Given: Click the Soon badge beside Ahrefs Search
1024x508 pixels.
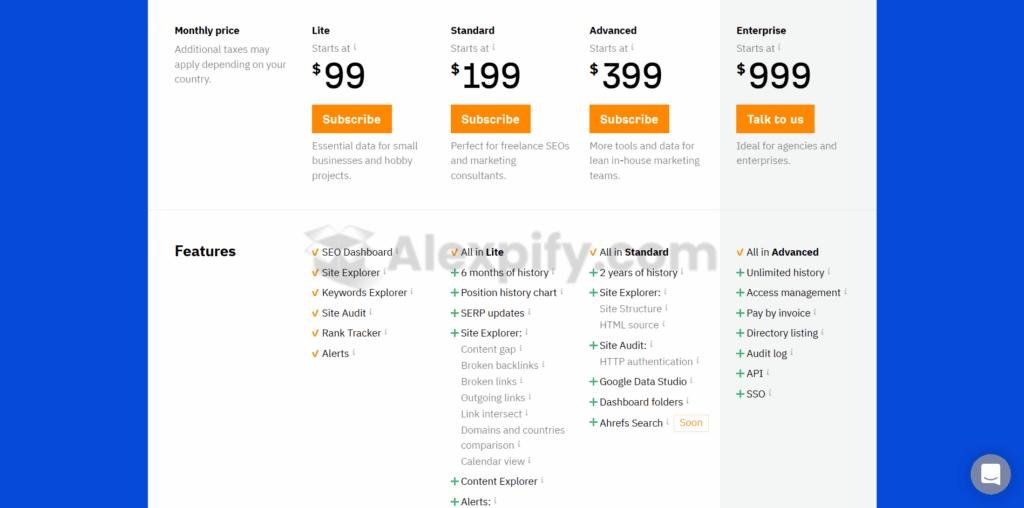Looking at the screenshot, I should (691, 423).
